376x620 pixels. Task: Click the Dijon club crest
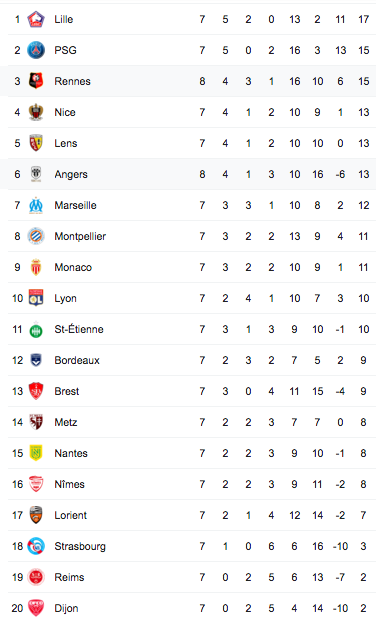tap(36, 608)
